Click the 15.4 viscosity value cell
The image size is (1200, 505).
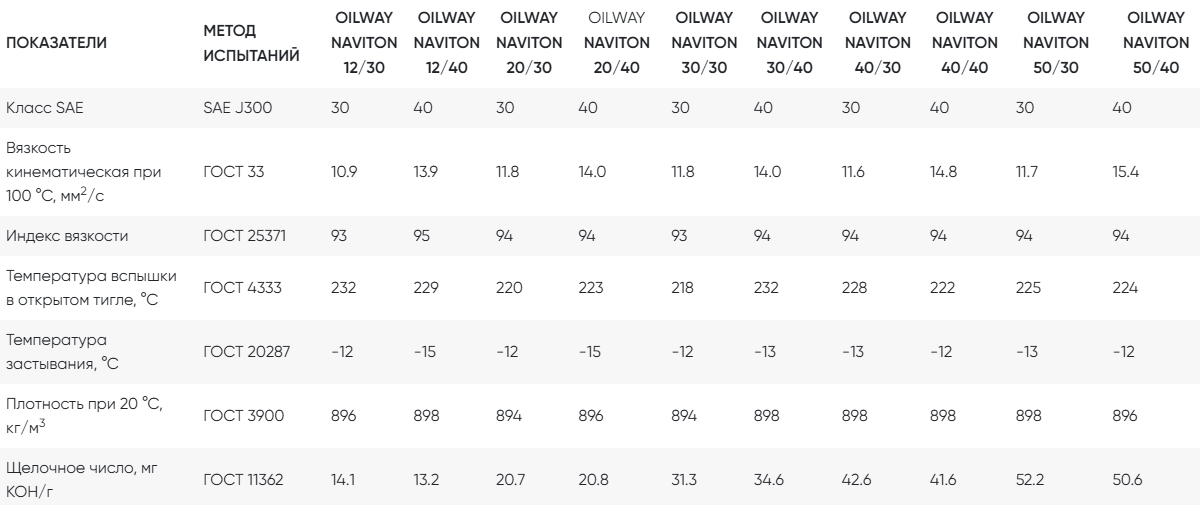(x=1129, y=172)
